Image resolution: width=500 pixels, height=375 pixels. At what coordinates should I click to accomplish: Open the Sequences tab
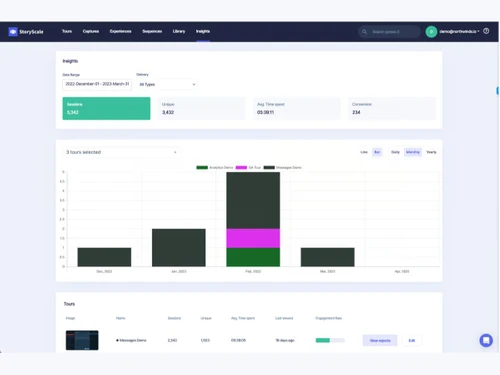coord(152,31)
